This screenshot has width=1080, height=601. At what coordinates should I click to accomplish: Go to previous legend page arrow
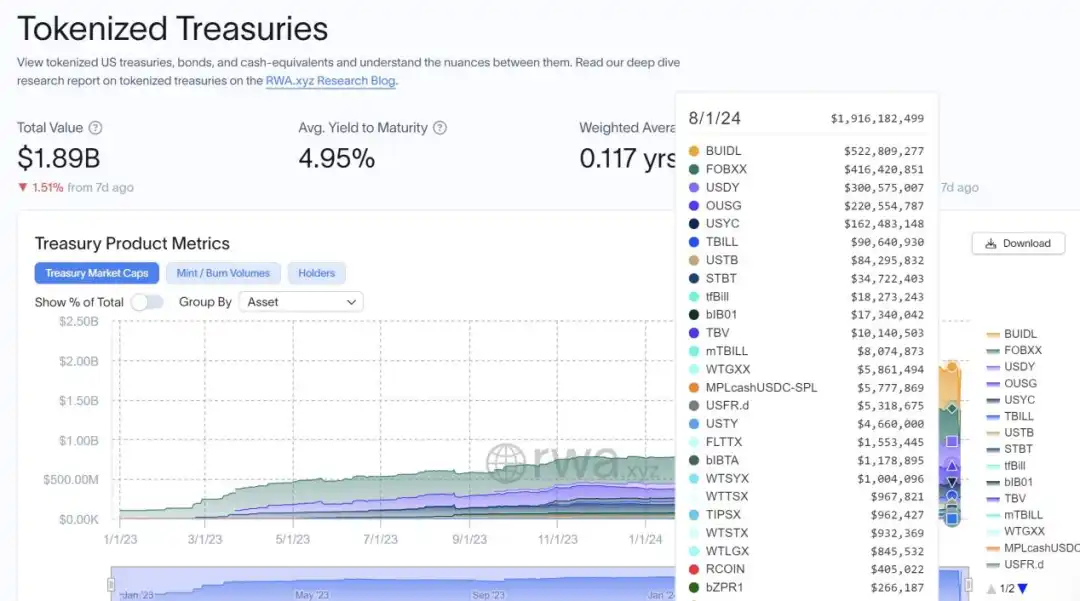tap(991, 589)
